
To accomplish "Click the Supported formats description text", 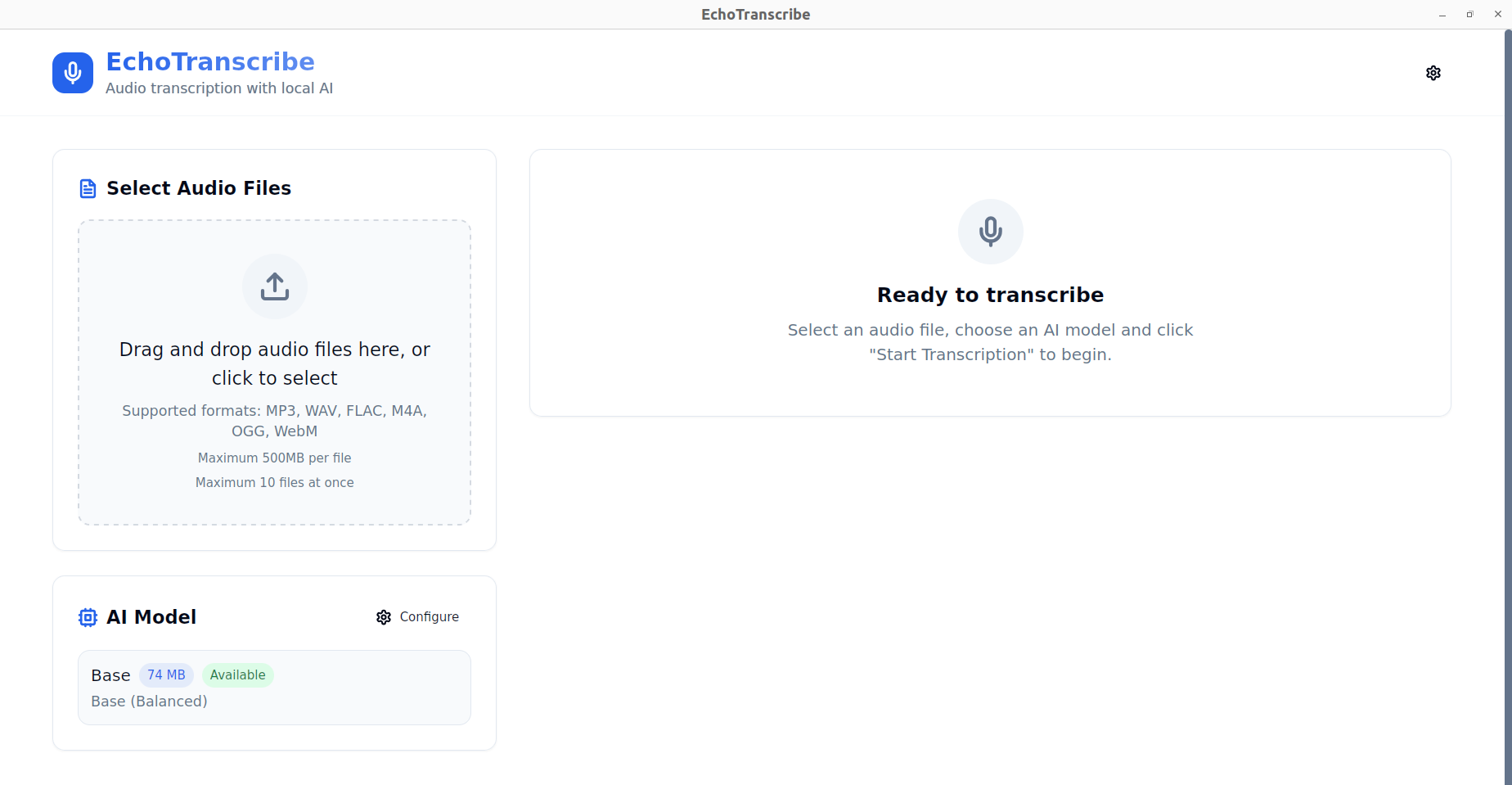I will click(x=275, y=421).
